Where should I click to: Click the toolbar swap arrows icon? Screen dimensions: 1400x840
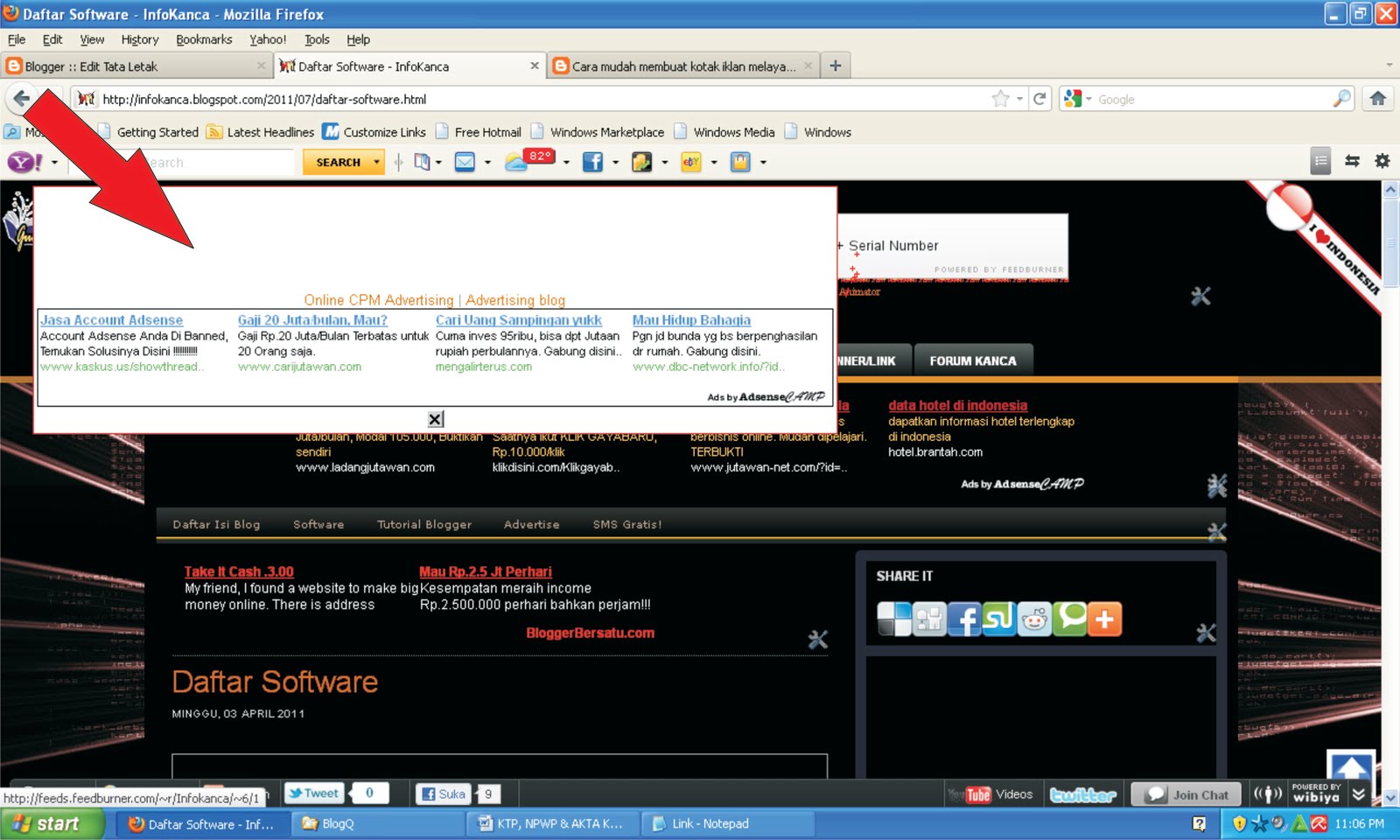[1353, 161]
